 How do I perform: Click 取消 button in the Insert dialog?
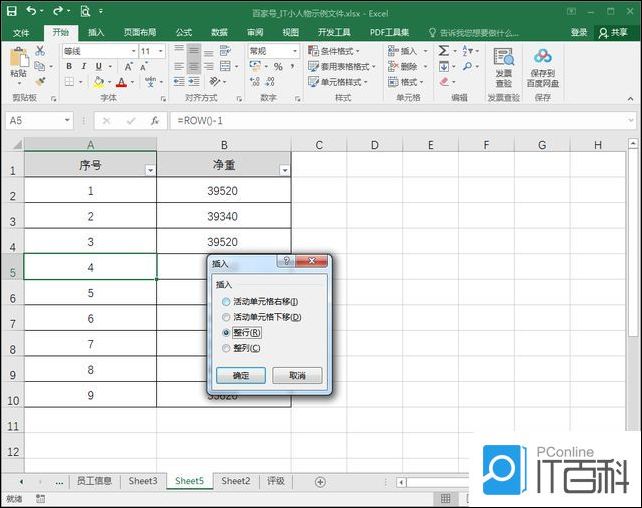(297, 376)
